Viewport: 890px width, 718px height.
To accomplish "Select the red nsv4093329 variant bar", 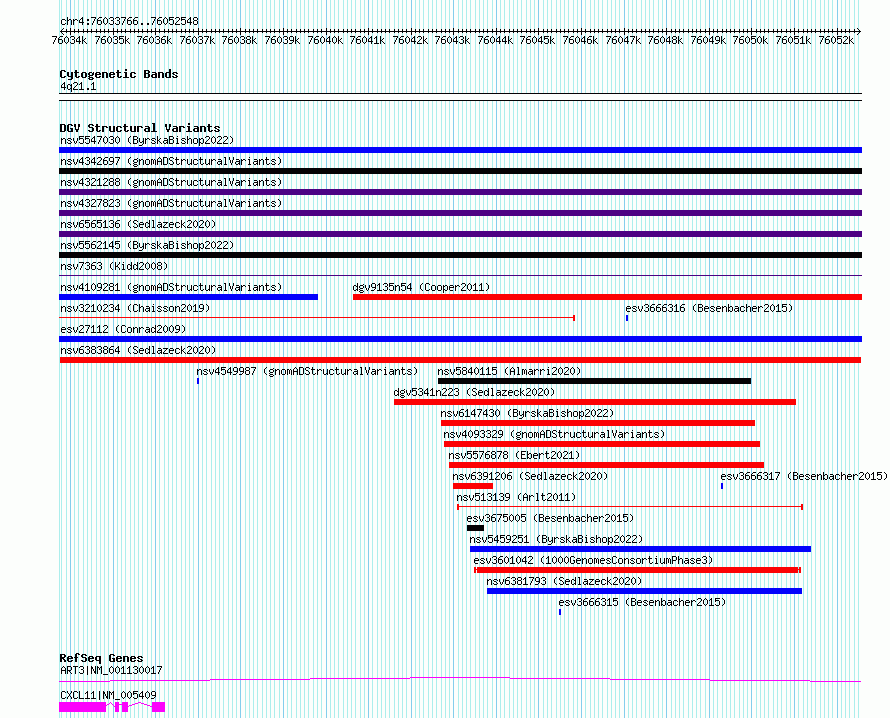I will (x=602, y=444).
